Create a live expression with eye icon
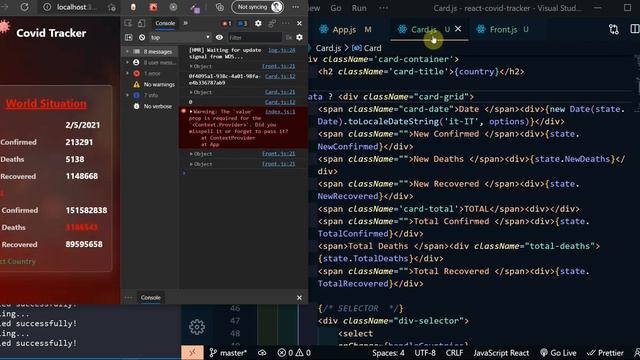640x360 pixels. (x=219, y=37)
